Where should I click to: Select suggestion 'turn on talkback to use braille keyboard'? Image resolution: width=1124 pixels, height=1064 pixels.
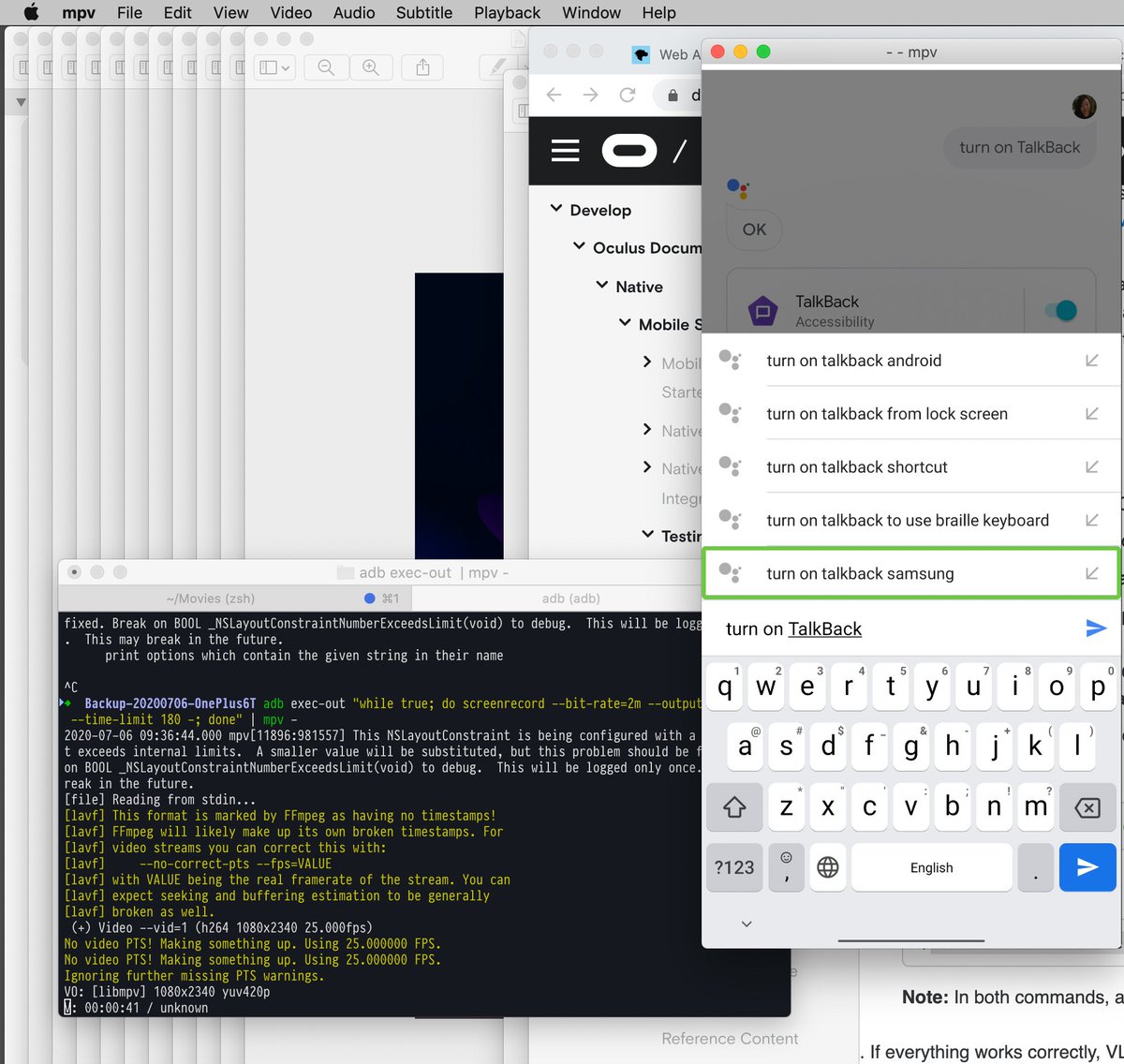910,521
